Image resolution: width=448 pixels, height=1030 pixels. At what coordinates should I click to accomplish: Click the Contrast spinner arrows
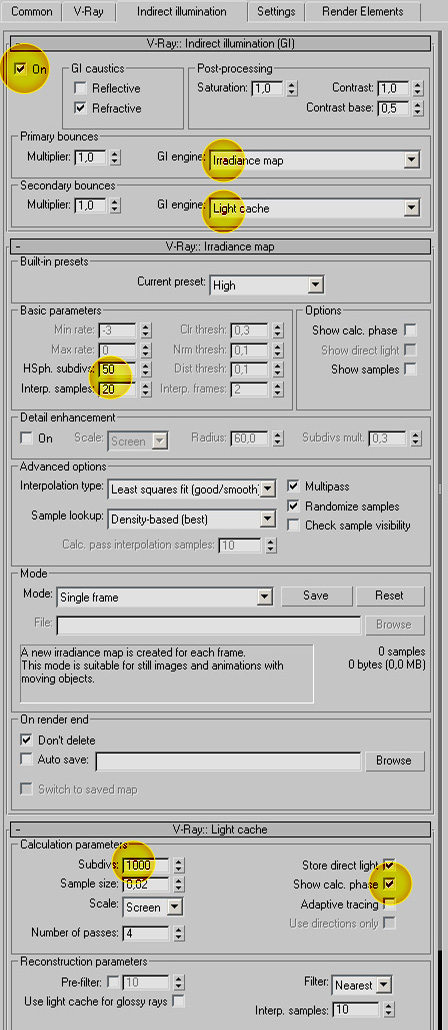[x=417, y=88]
